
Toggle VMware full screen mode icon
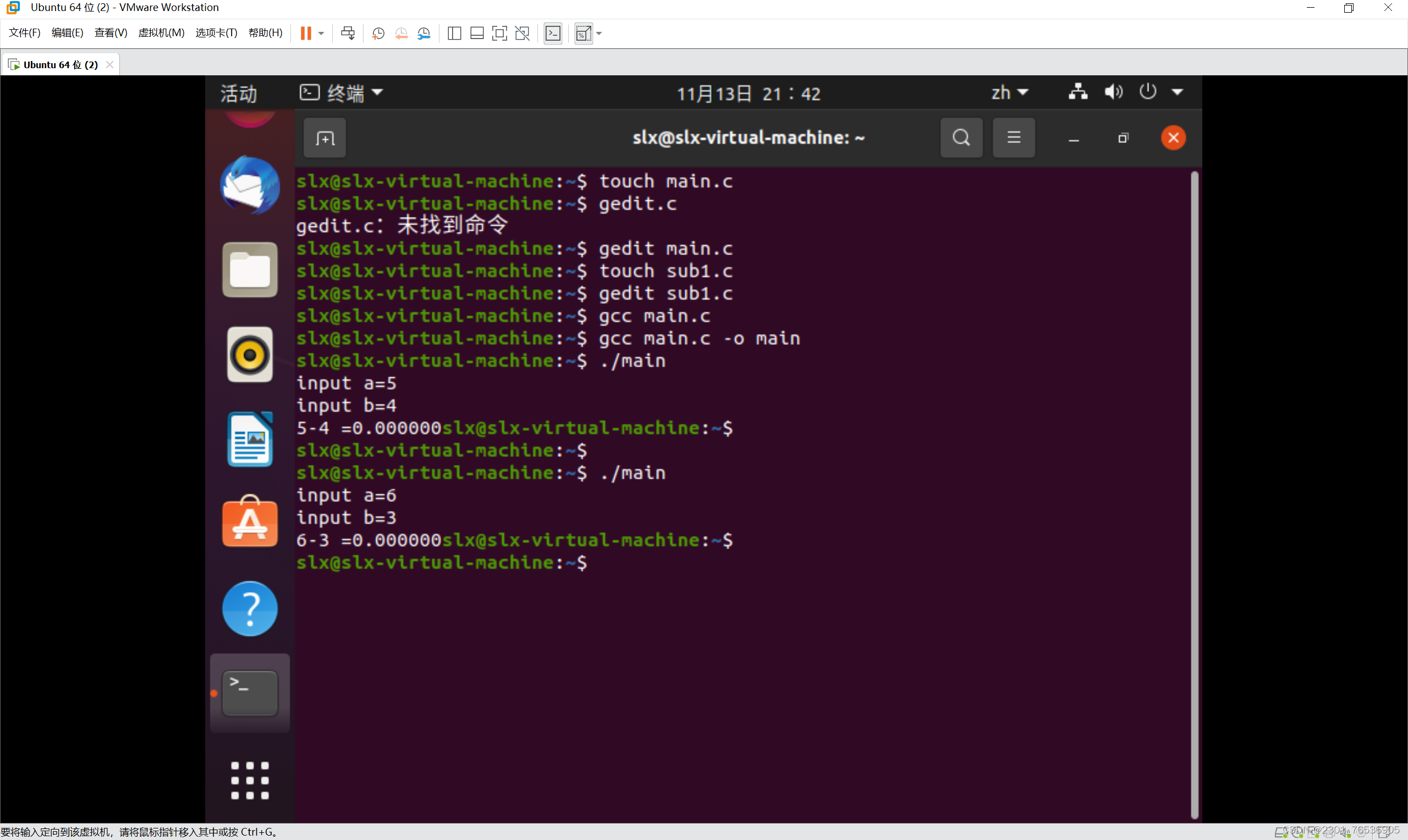(499, 34)
